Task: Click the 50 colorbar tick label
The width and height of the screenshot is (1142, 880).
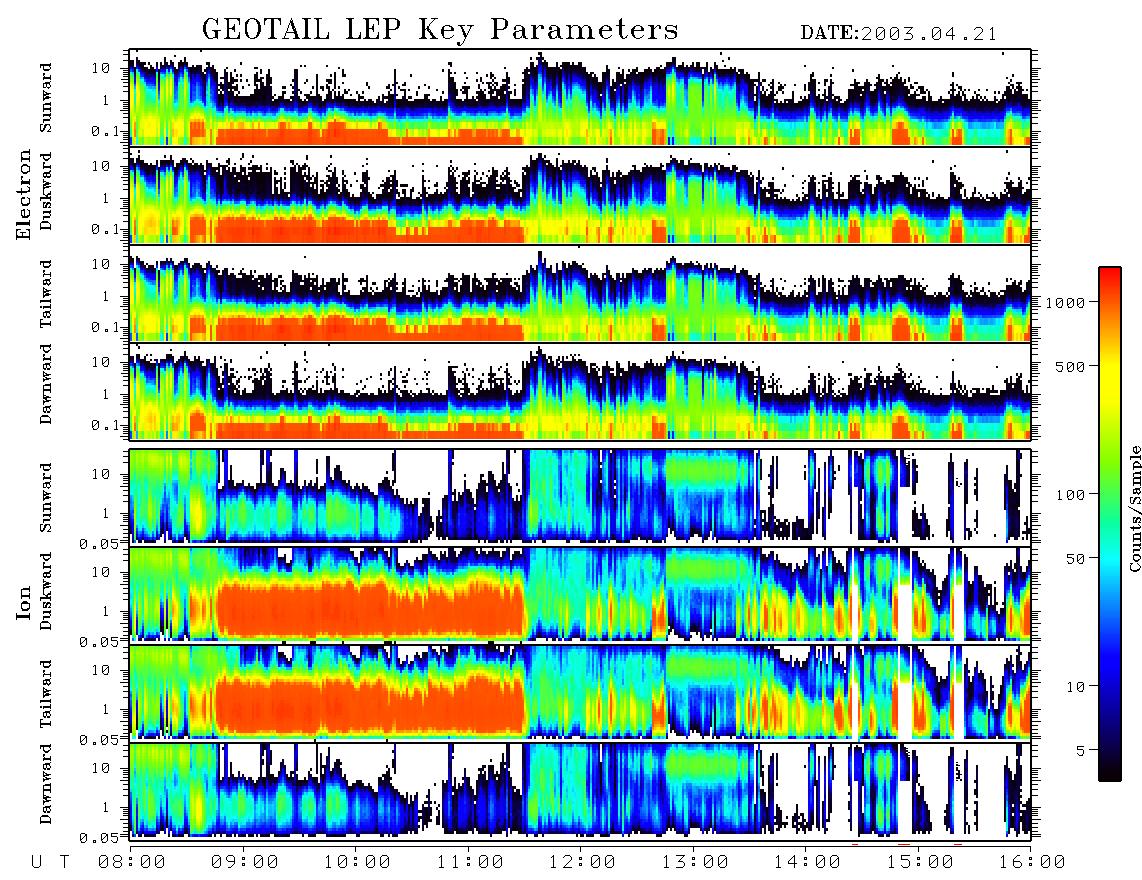Action: coord(1075,559)
